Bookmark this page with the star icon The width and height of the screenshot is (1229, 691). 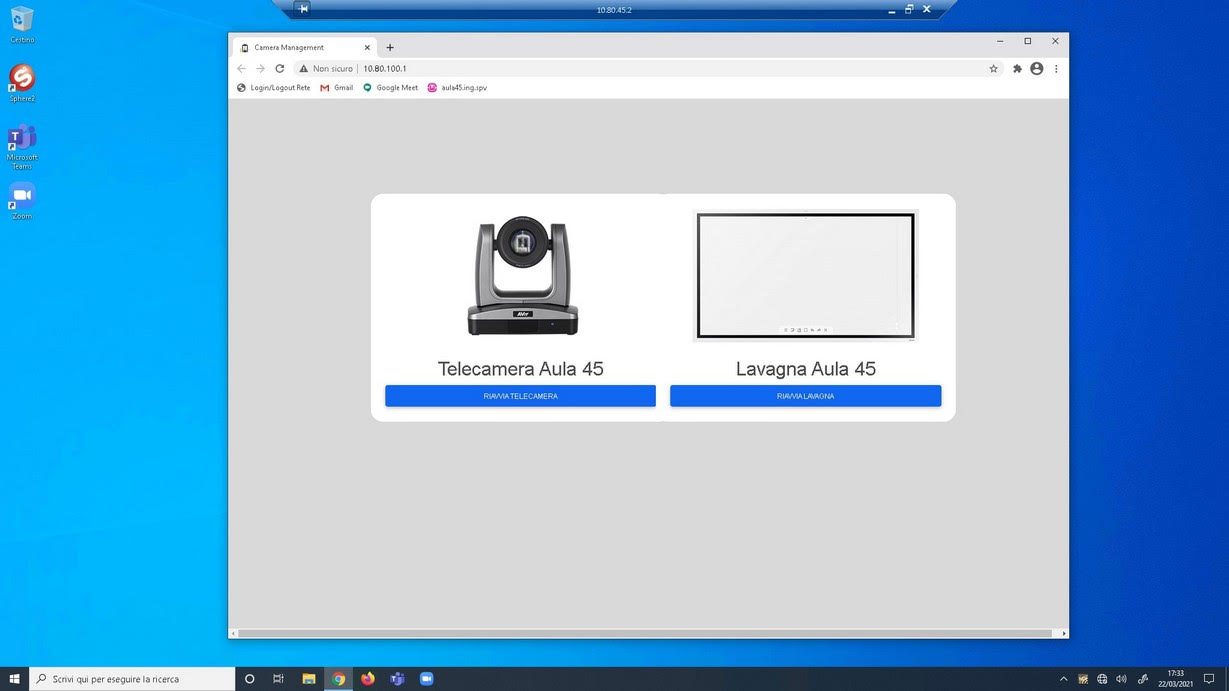pos(993,69)
